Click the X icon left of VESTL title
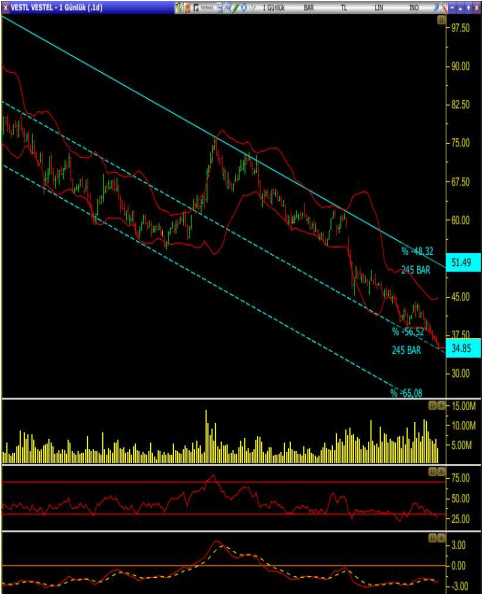Image resolution: width=483 pixels, height=595 pixels. tap(5, 8)
